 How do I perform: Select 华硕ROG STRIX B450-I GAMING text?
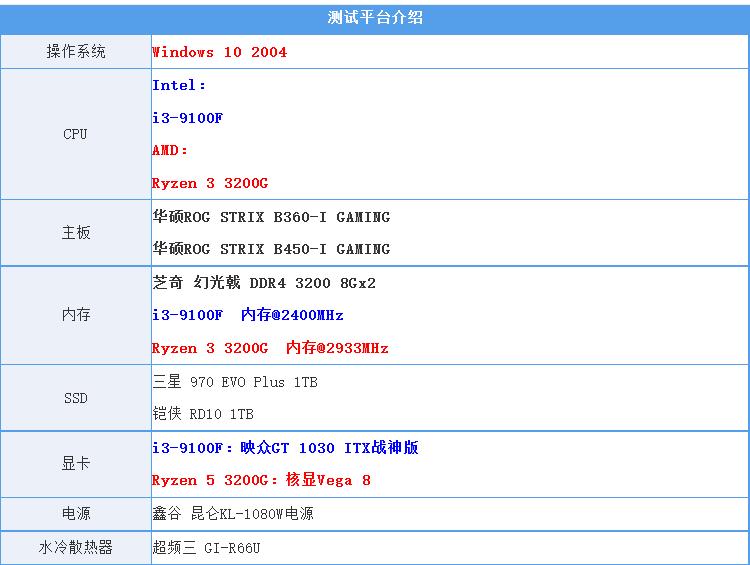pyautogui.click(x=271, y=249)
